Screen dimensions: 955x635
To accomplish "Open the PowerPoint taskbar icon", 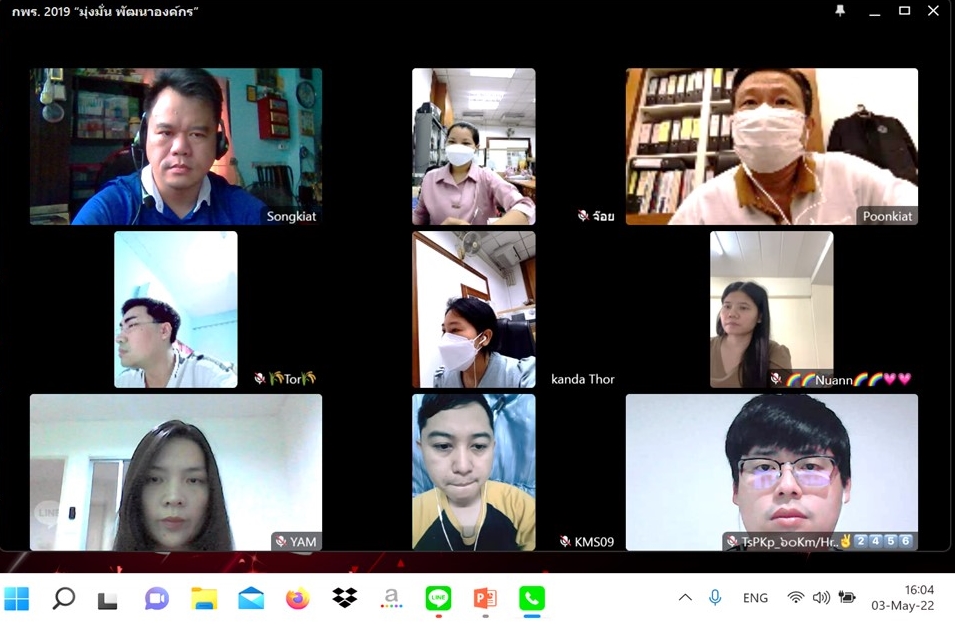I will pyautogui.click(x=485, y=598).
